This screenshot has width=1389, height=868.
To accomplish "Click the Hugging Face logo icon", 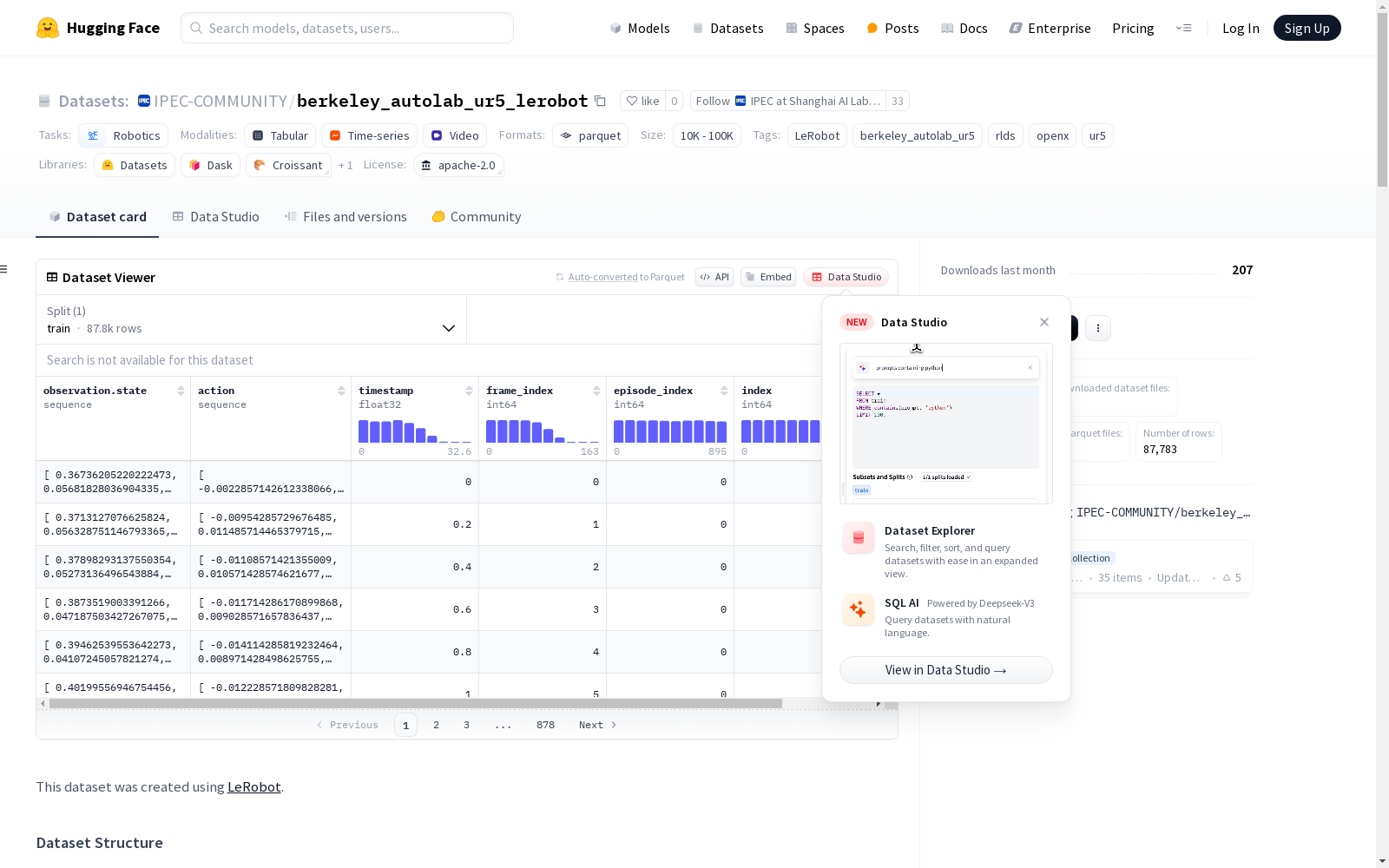I will pyautogui.click(x=48, y=28).
